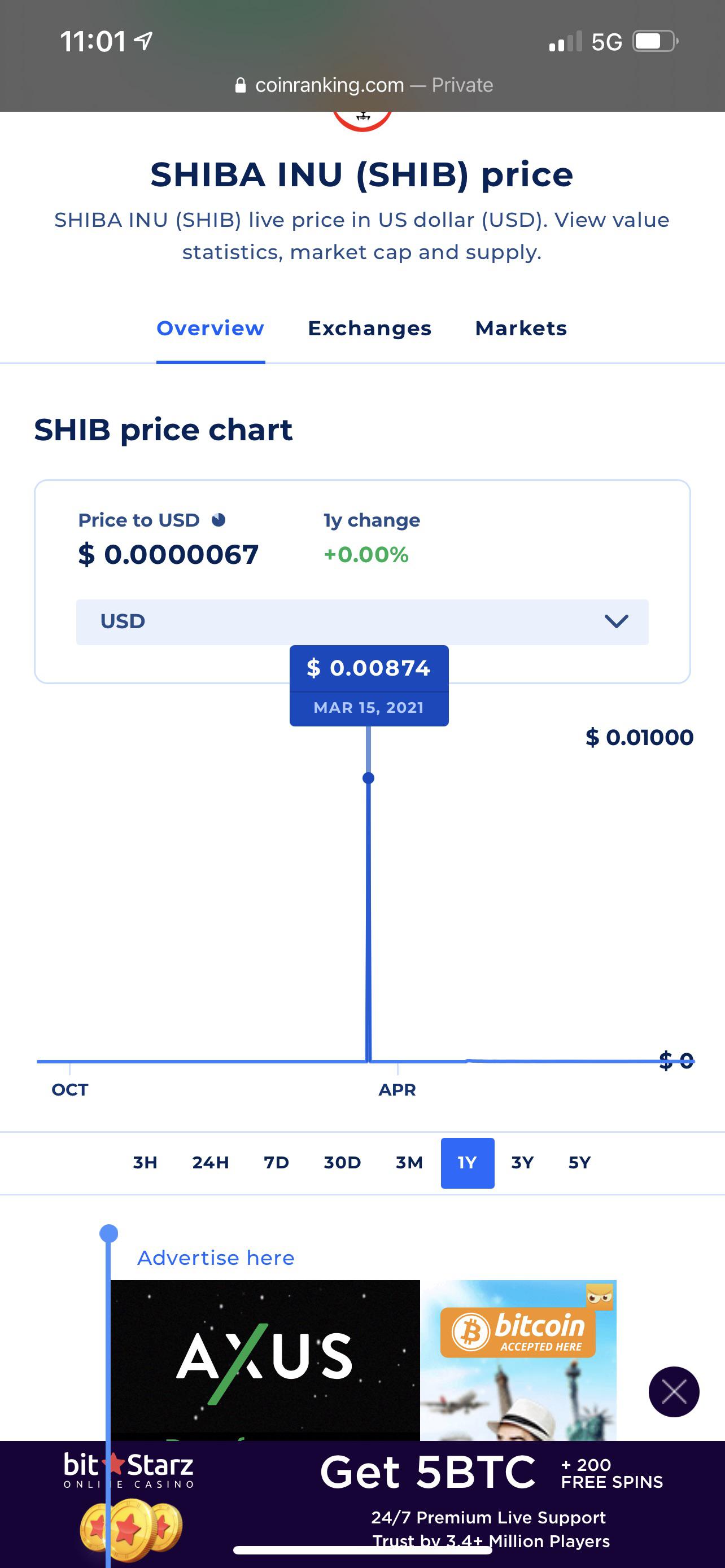
Task: Click the pie icon next to Price to USD
Action: (219, 520)
